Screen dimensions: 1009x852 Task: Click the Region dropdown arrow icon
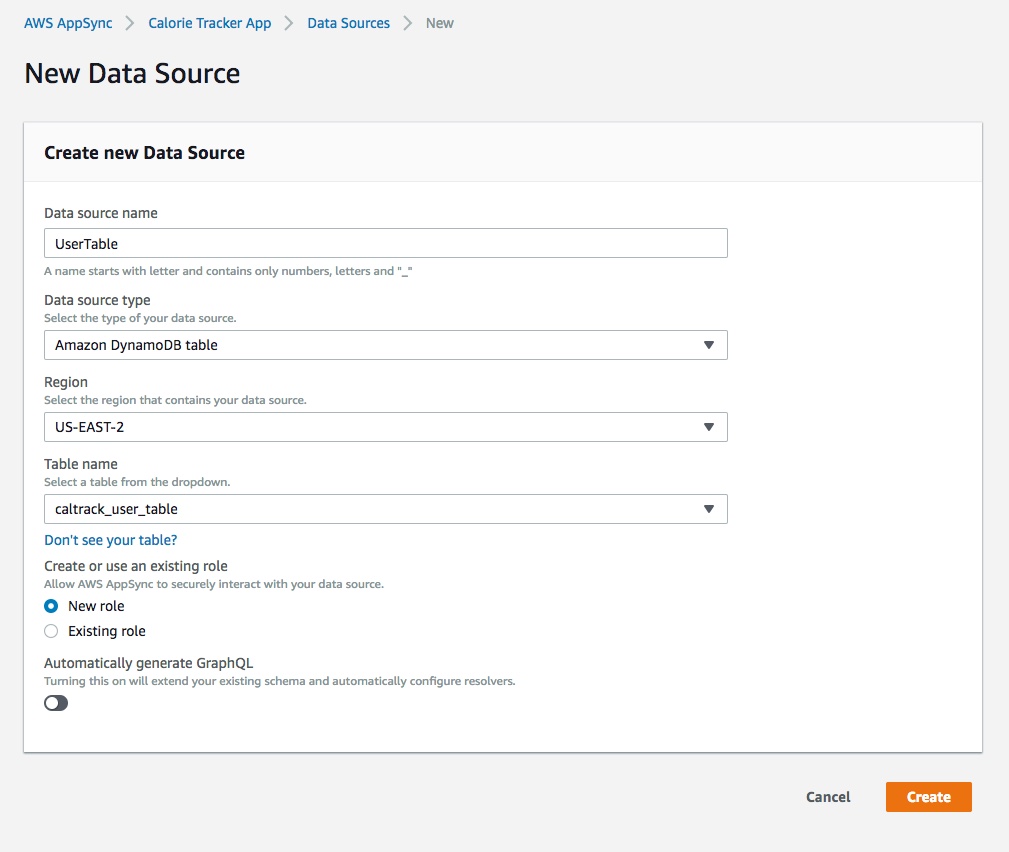708,427
